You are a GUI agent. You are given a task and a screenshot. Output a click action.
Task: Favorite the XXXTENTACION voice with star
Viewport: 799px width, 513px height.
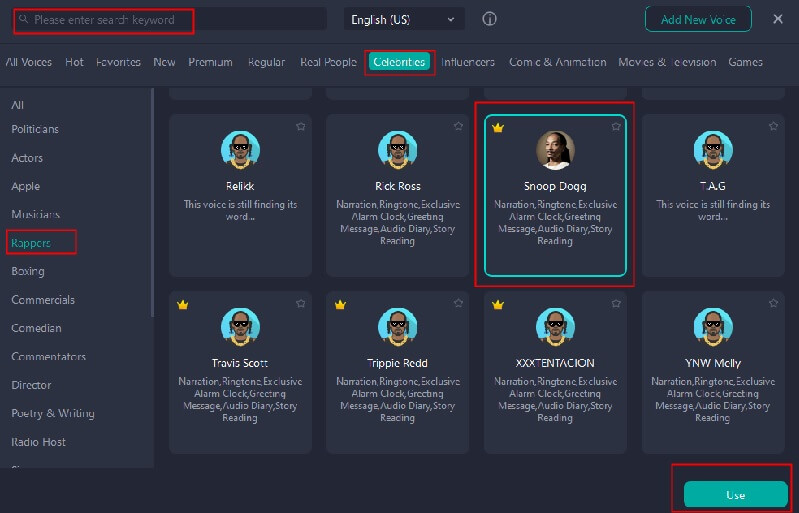point(616,304)
